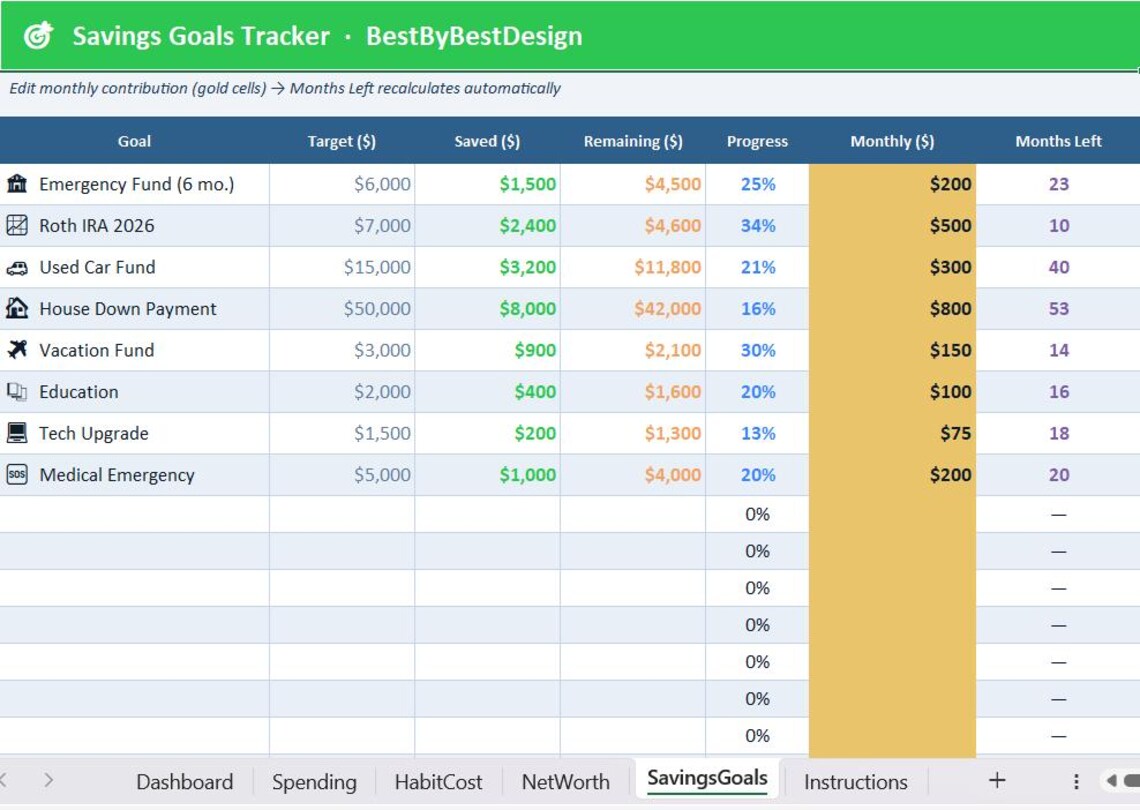The image size is (1140, 810).
Task: Click the Saved ($) column header
Action: click(487, 141)
